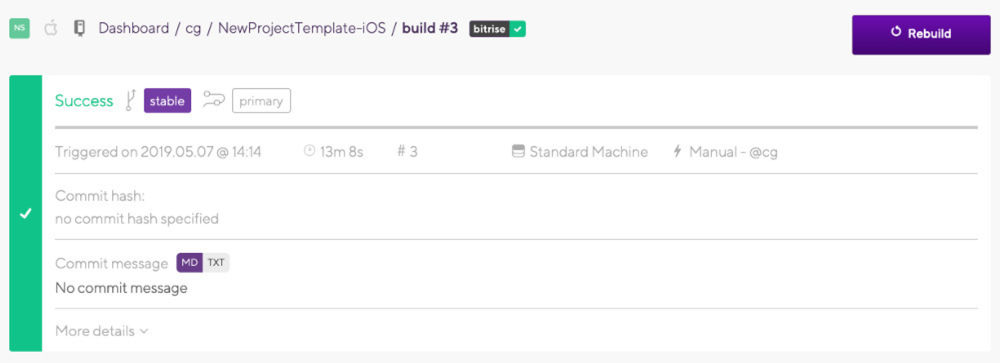Click the Standard Machine stack icon
This screenshot has height=363, width=1000.
coord(518,151)
